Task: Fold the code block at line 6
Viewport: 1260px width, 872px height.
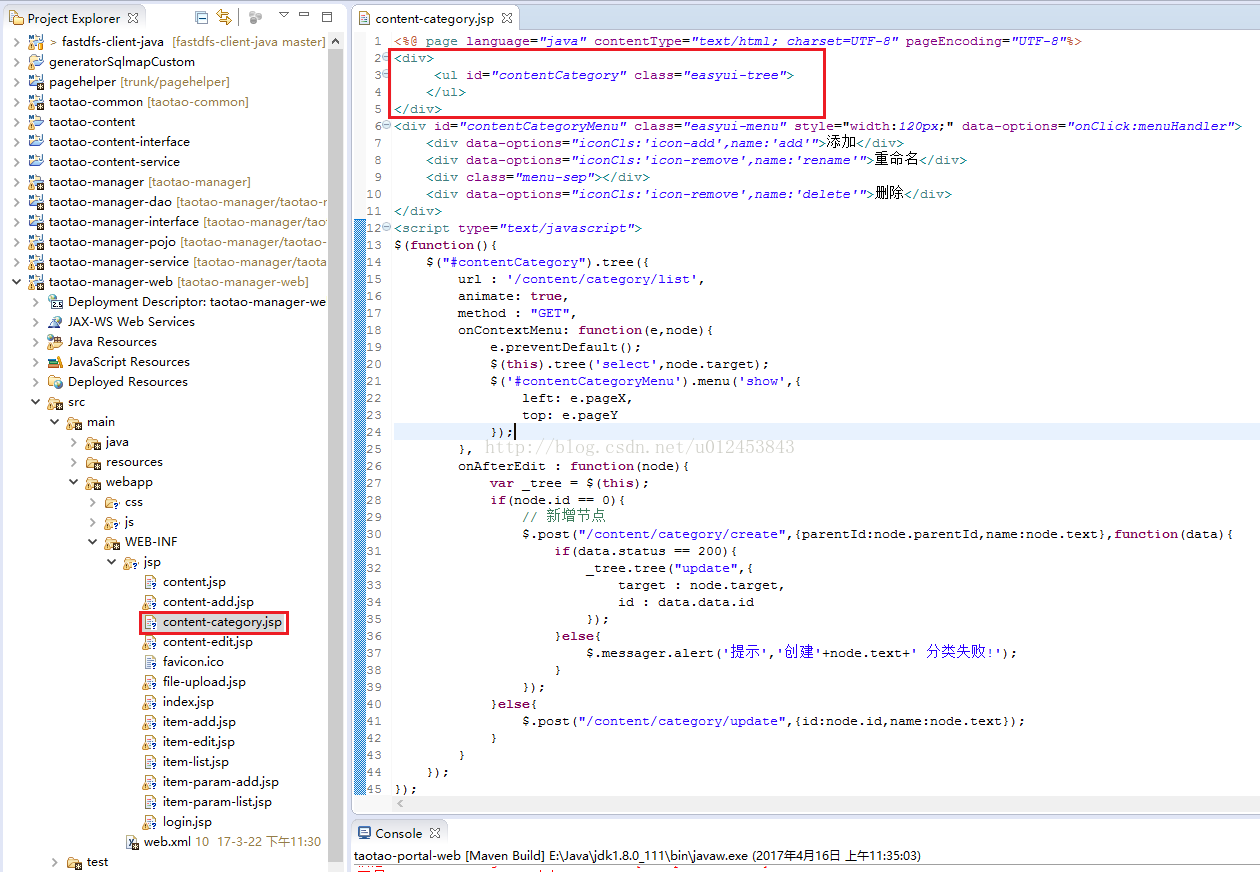Action: click(387, 126)
